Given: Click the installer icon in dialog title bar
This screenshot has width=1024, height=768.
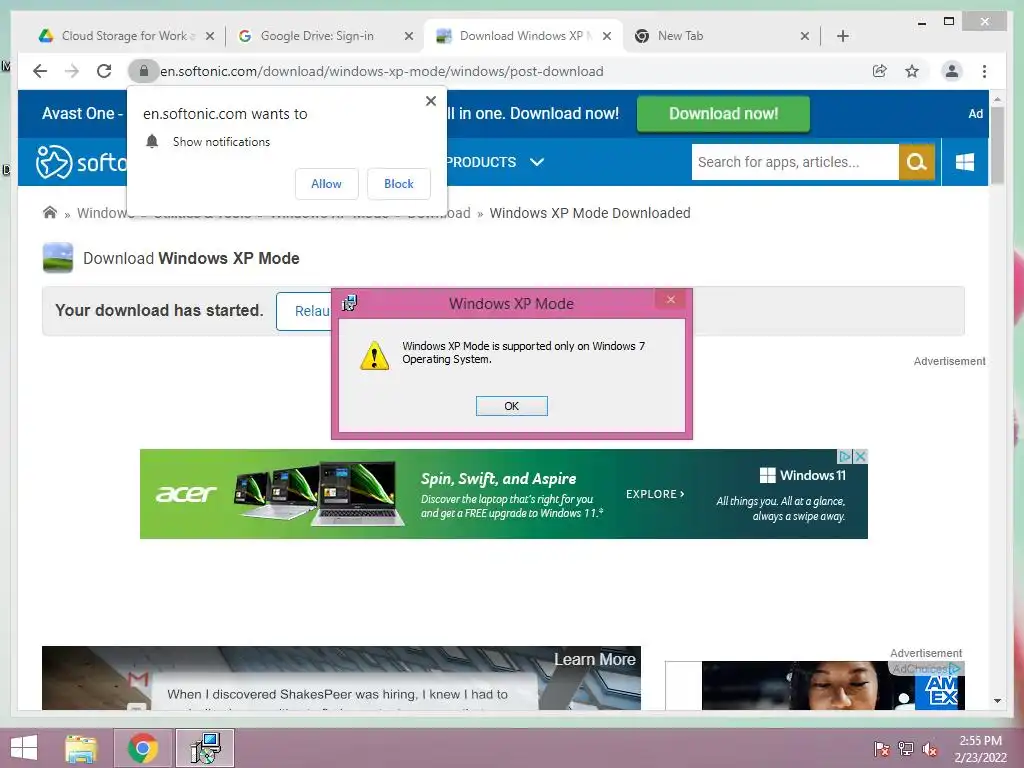Looking at the screenshot, I should coord(349,303).
